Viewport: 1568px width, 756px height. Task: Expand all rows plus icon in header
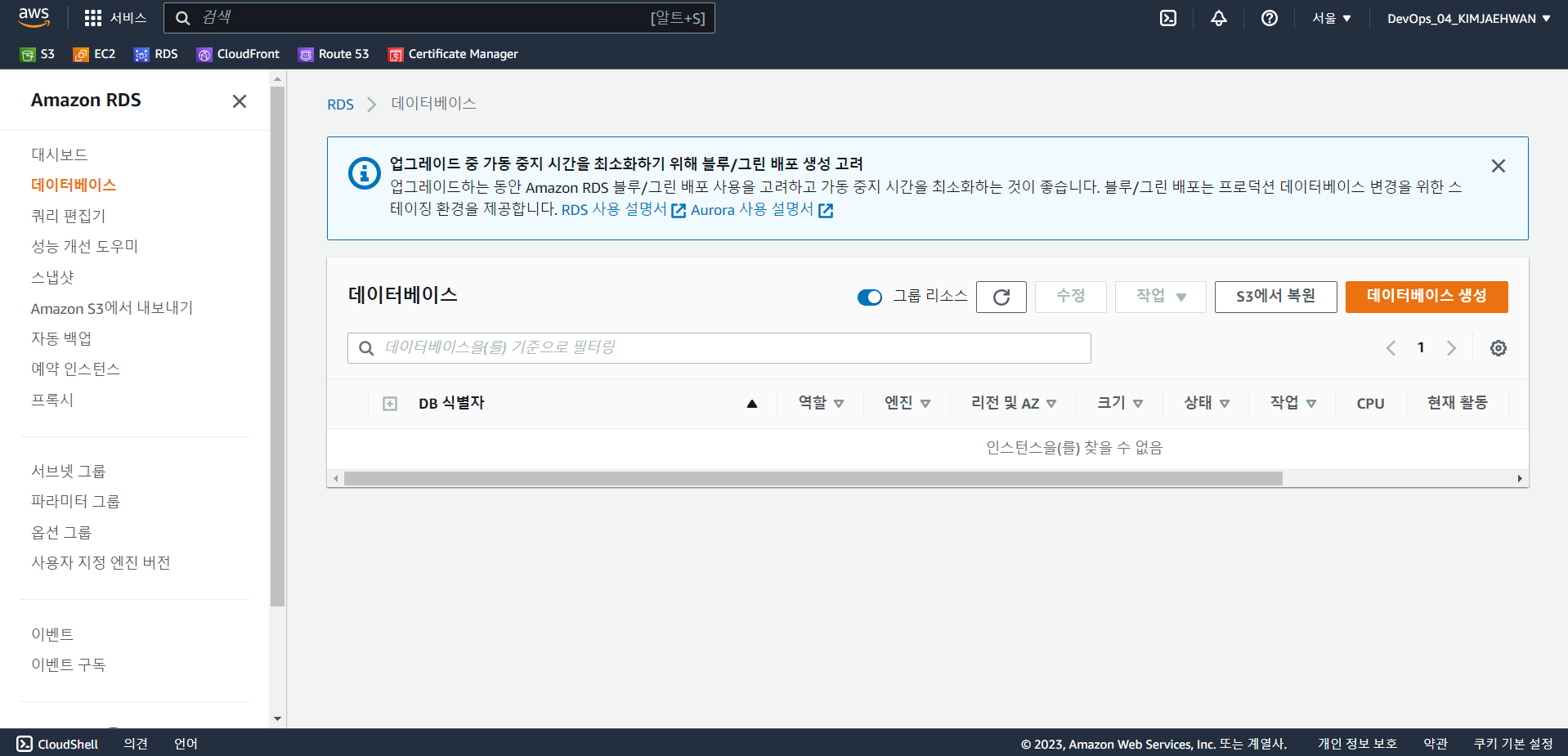click(390, 404)
